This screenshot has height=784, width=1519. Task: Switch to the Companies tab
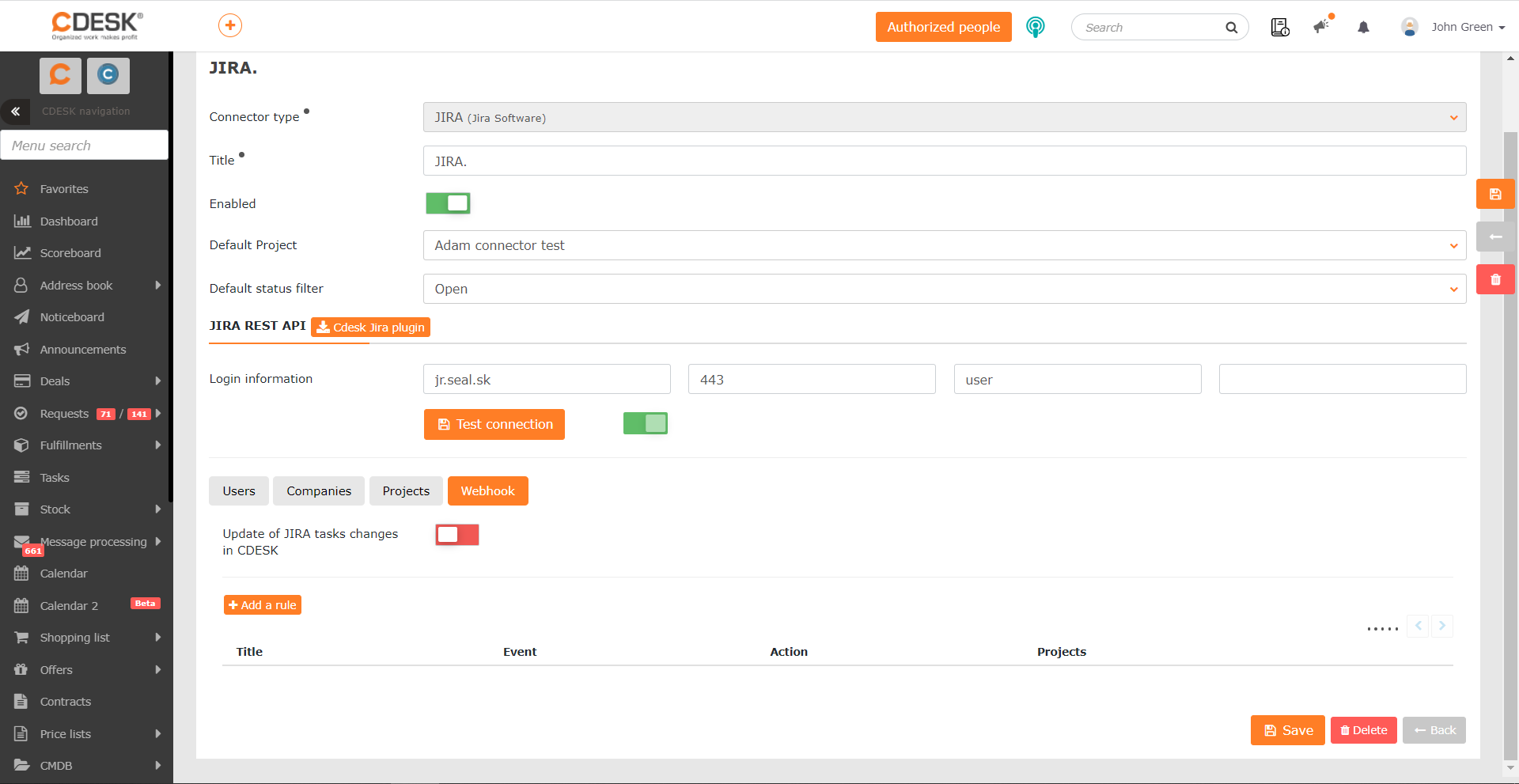tap(319, 490)
